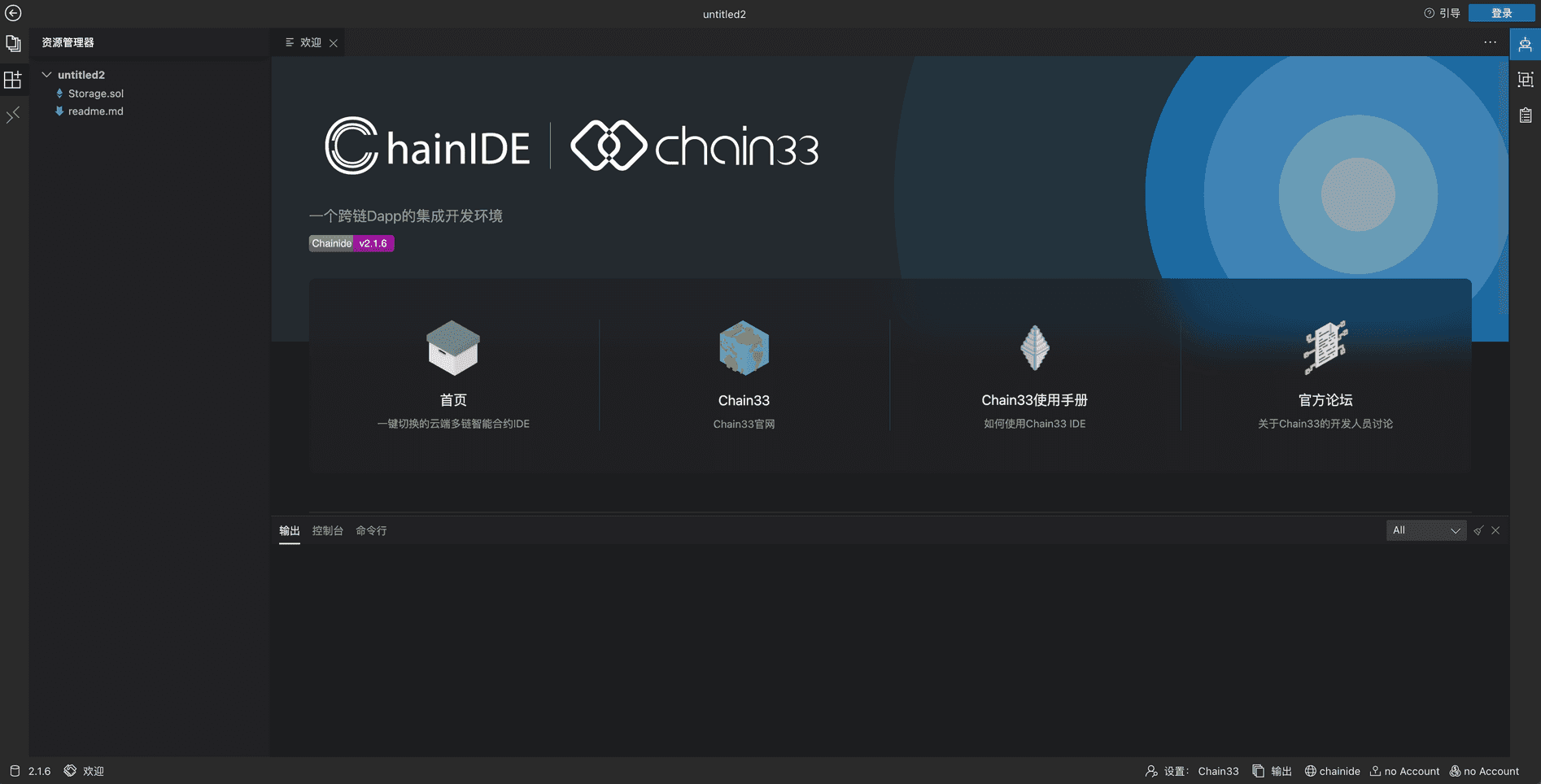Open the Chain33官网 link text
The width and height of the screenshot is (1541, 784).
click(x=744, y=424)
